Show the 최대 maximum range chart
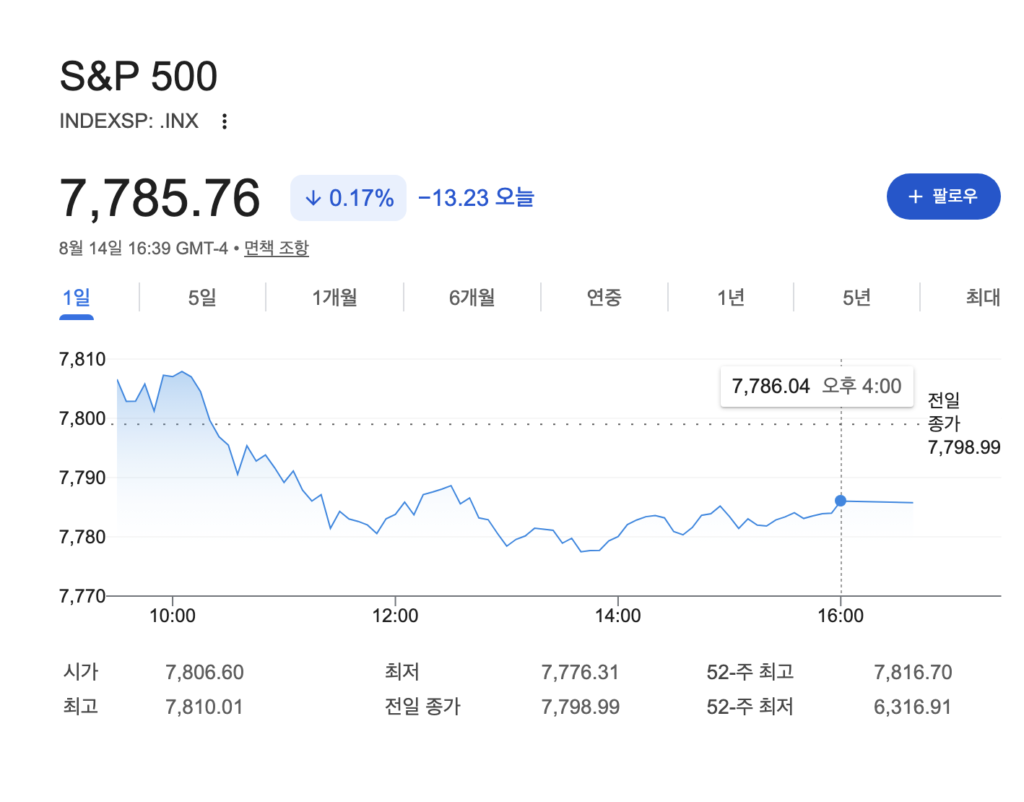This screenshot has height=802, width=1024. click(x=983, y=298)
